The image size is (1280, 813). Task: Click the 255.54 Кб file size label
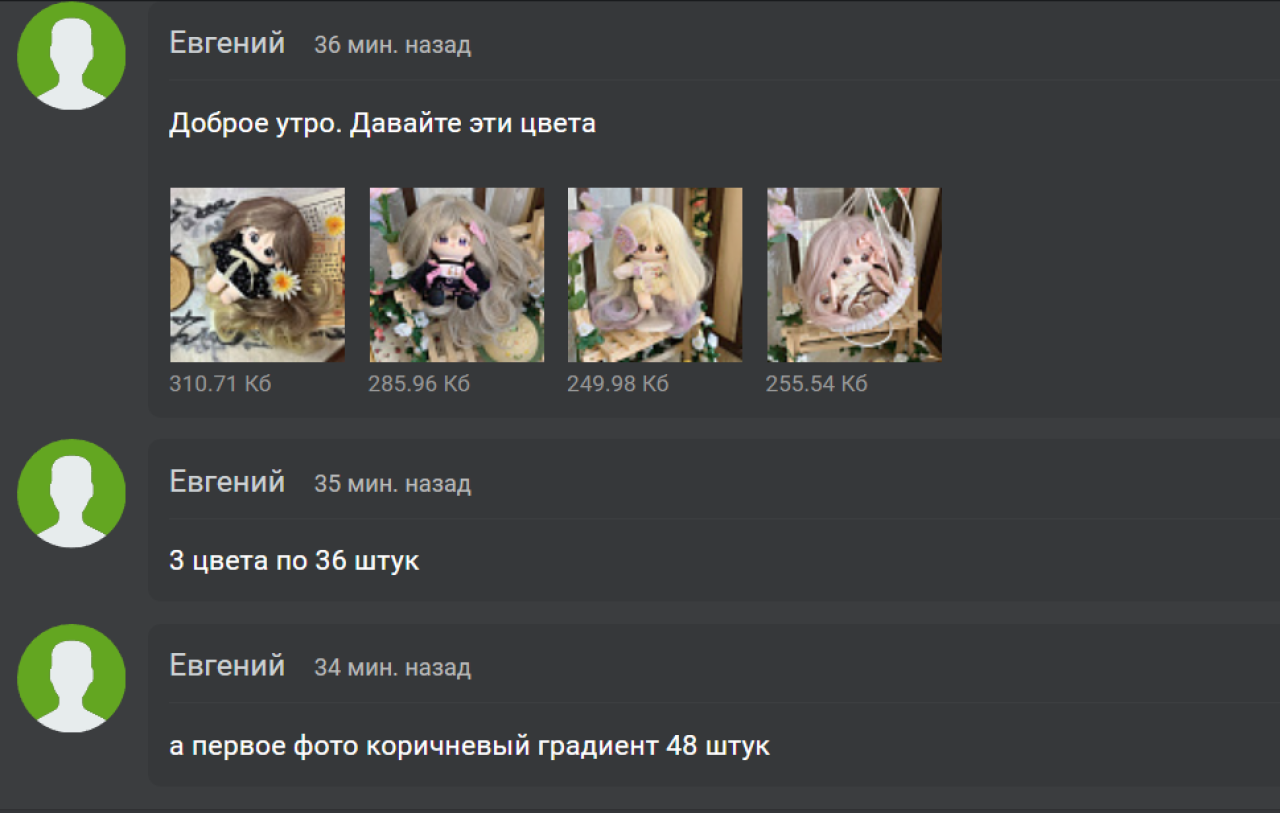[816, 384]
